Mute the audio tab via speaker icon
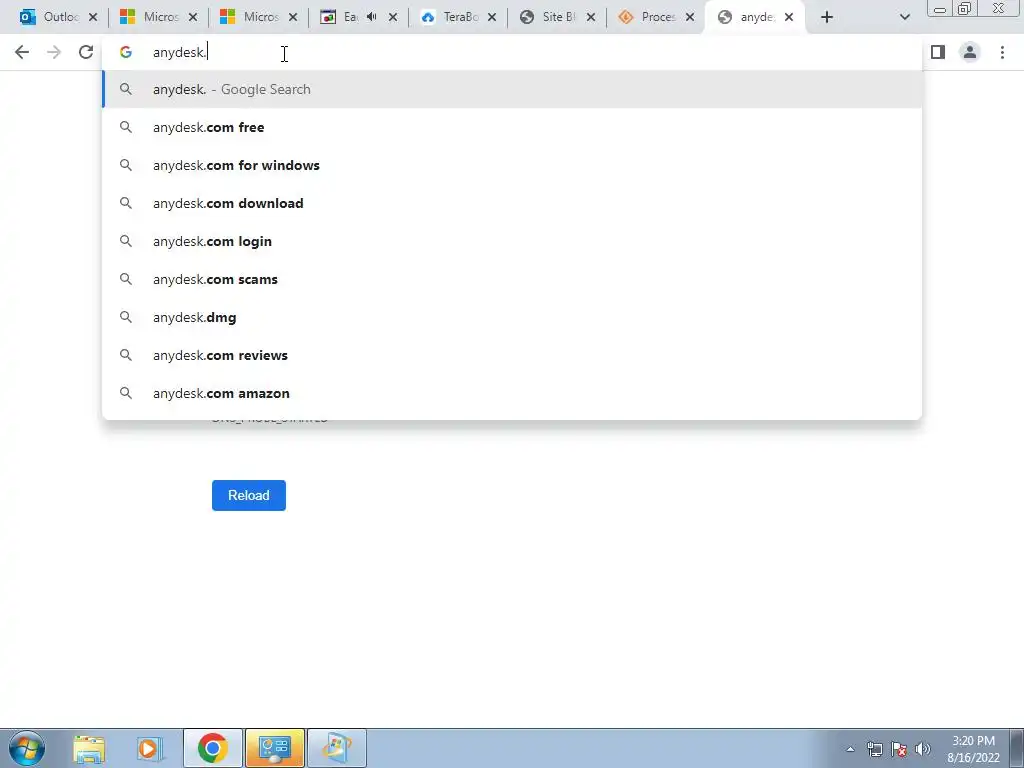 [x=372, y=17]
